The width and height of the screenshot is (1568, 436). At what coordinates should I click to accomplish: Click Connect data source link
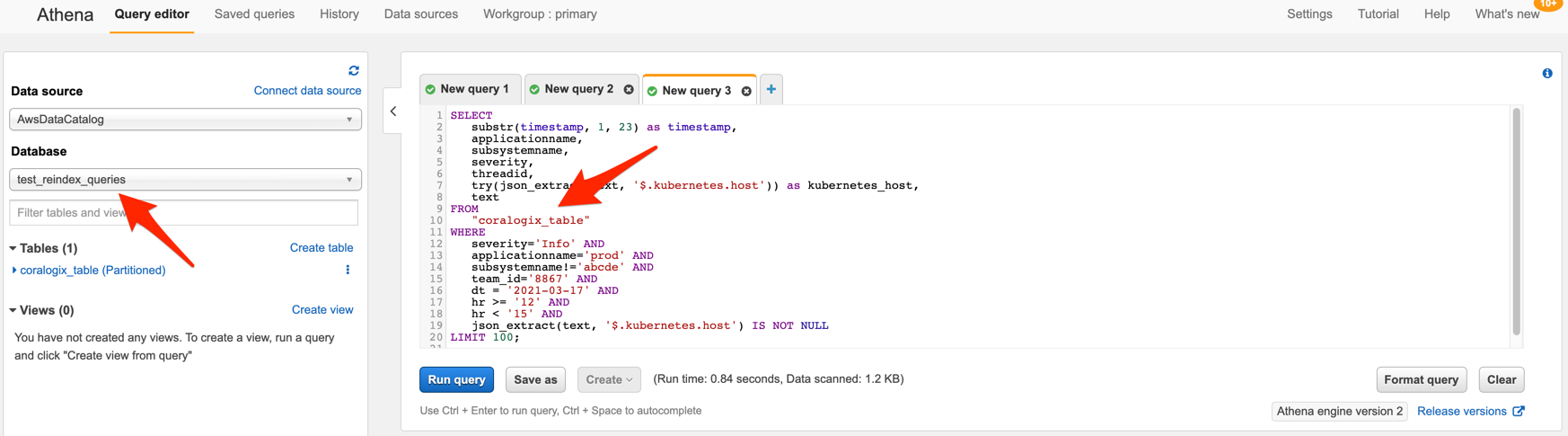(x=307, y=91)
